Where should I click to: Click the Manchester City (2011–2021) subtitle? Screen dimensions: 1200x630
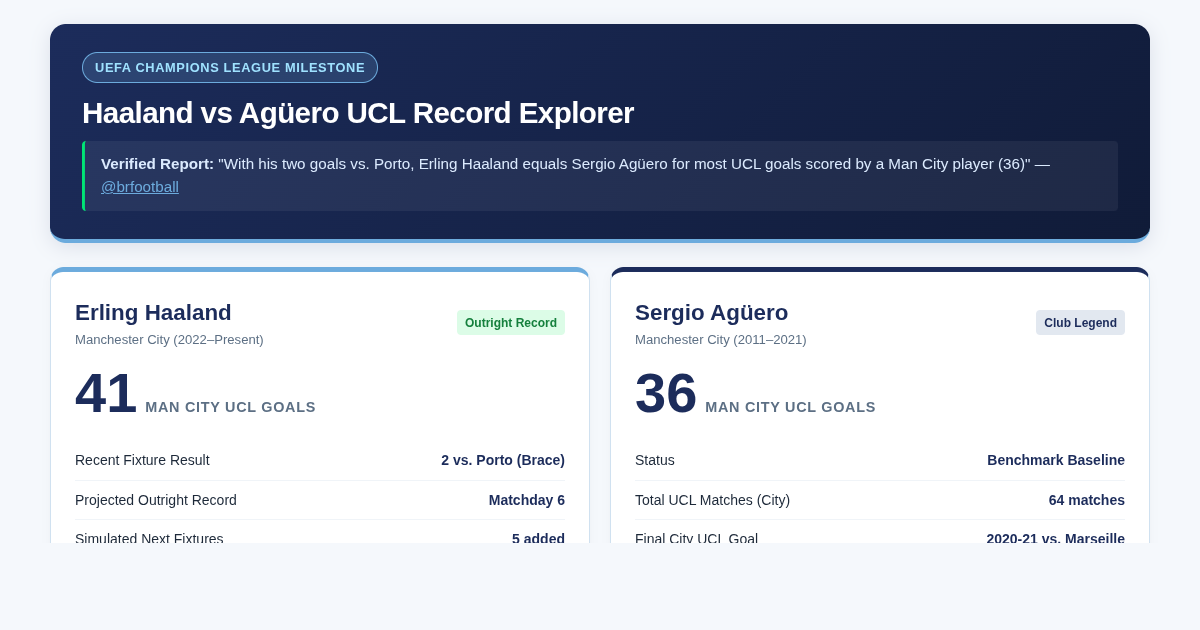tap(721, 339)
